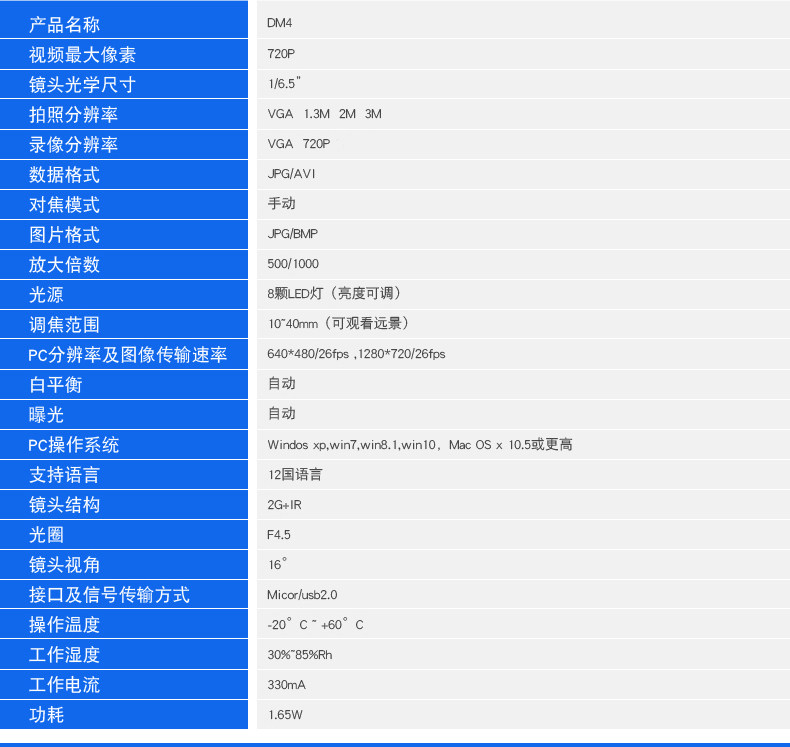Click the F4.5 aperture value
790x747 pixels.
click(279, 534)
